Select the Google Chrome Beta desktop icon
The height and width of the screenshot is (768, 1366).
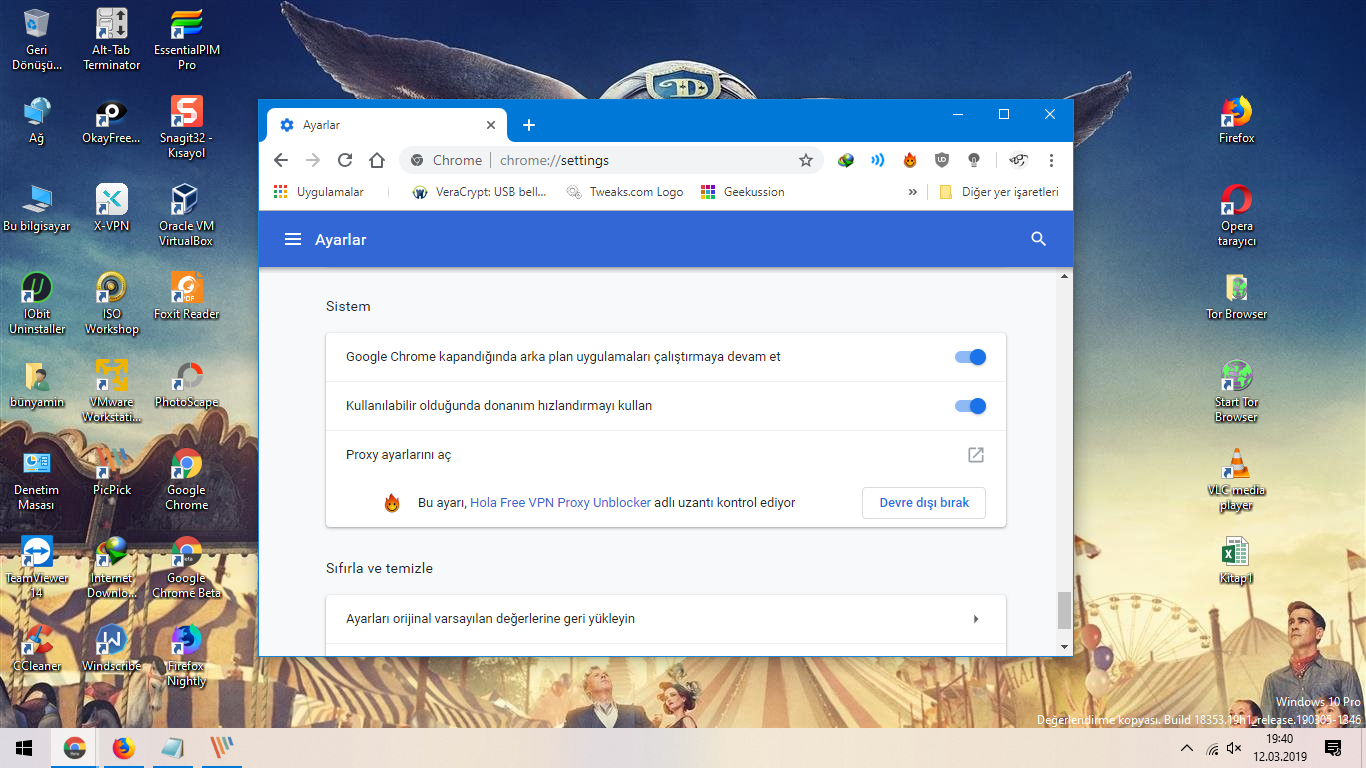[186, 567]
